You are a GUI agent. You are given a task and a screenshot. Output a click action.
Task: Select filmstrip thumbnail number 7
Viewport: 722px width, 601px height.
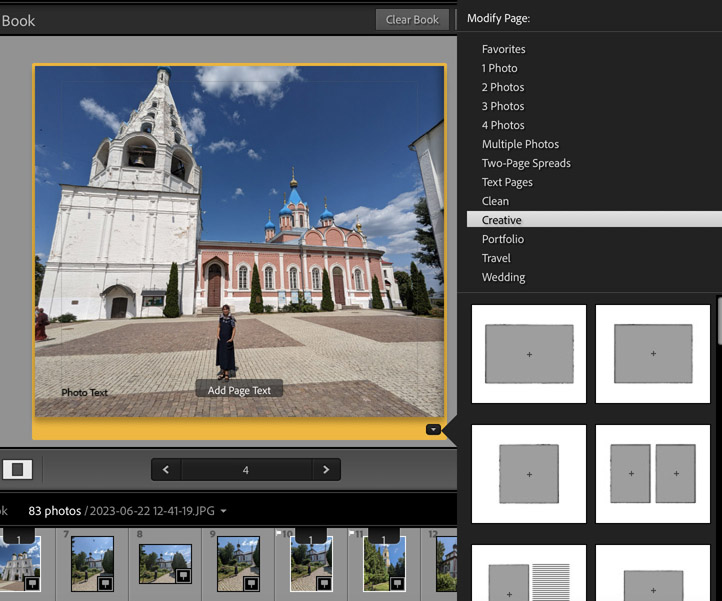(x=92, y=564)
